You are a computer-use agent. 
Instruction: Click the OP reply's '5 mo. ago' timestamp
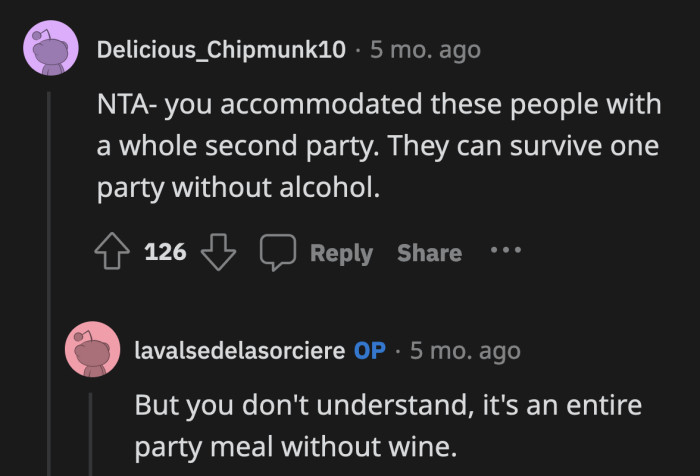(465, 351)
